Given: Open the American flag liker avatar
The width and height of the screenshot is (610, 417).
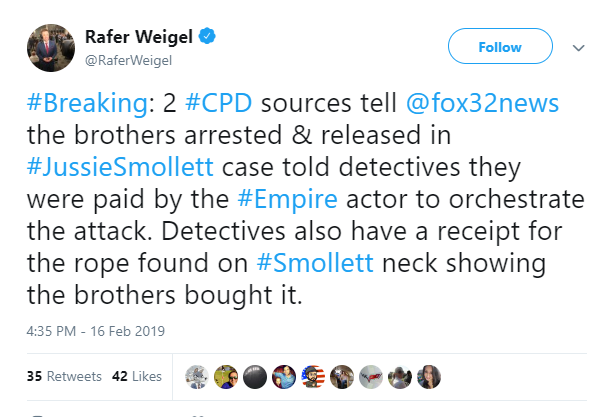Looking at the screenshot, I should tap(313, 377).
